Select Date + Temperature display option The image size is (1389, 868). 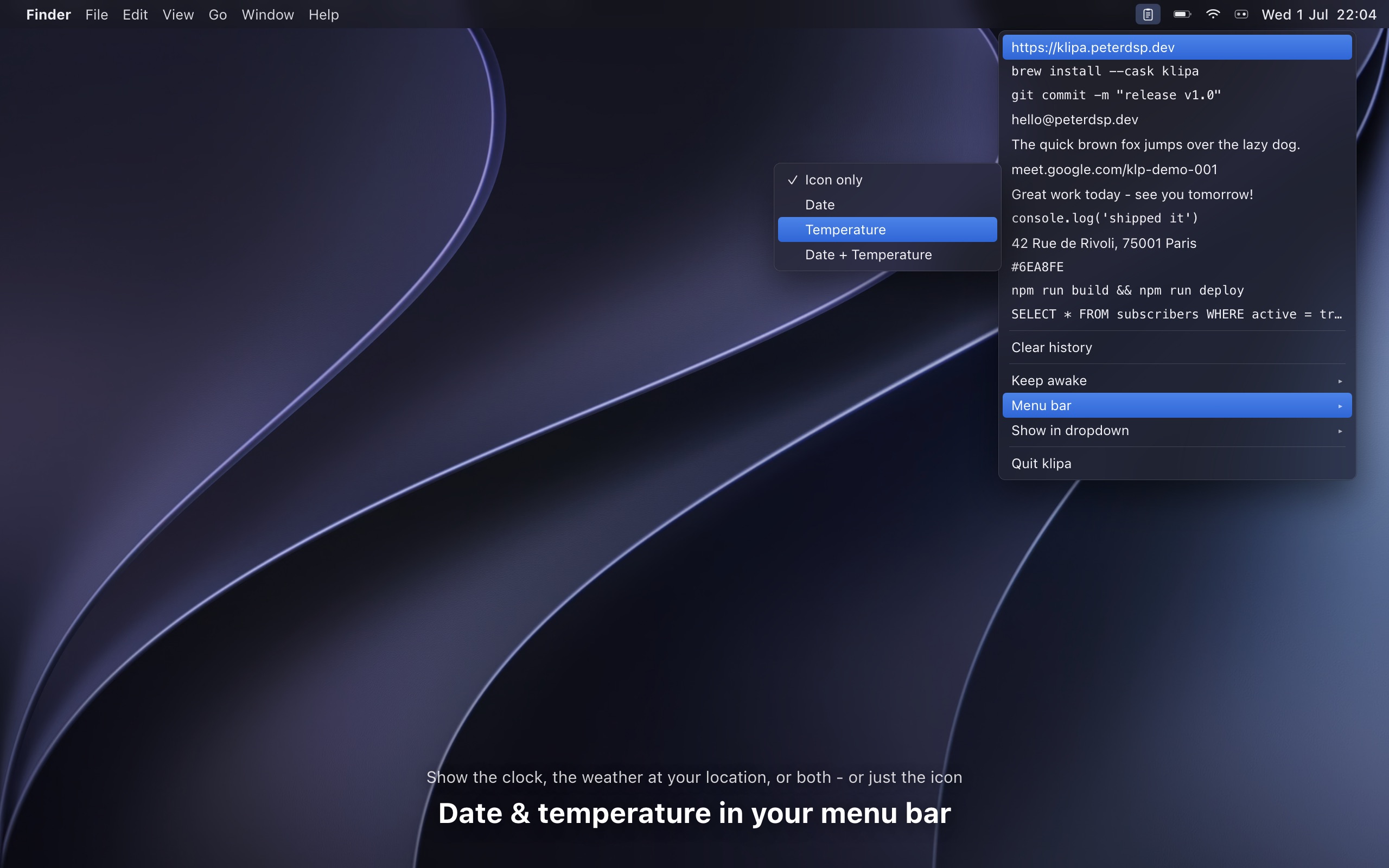(x=887, y=254)
